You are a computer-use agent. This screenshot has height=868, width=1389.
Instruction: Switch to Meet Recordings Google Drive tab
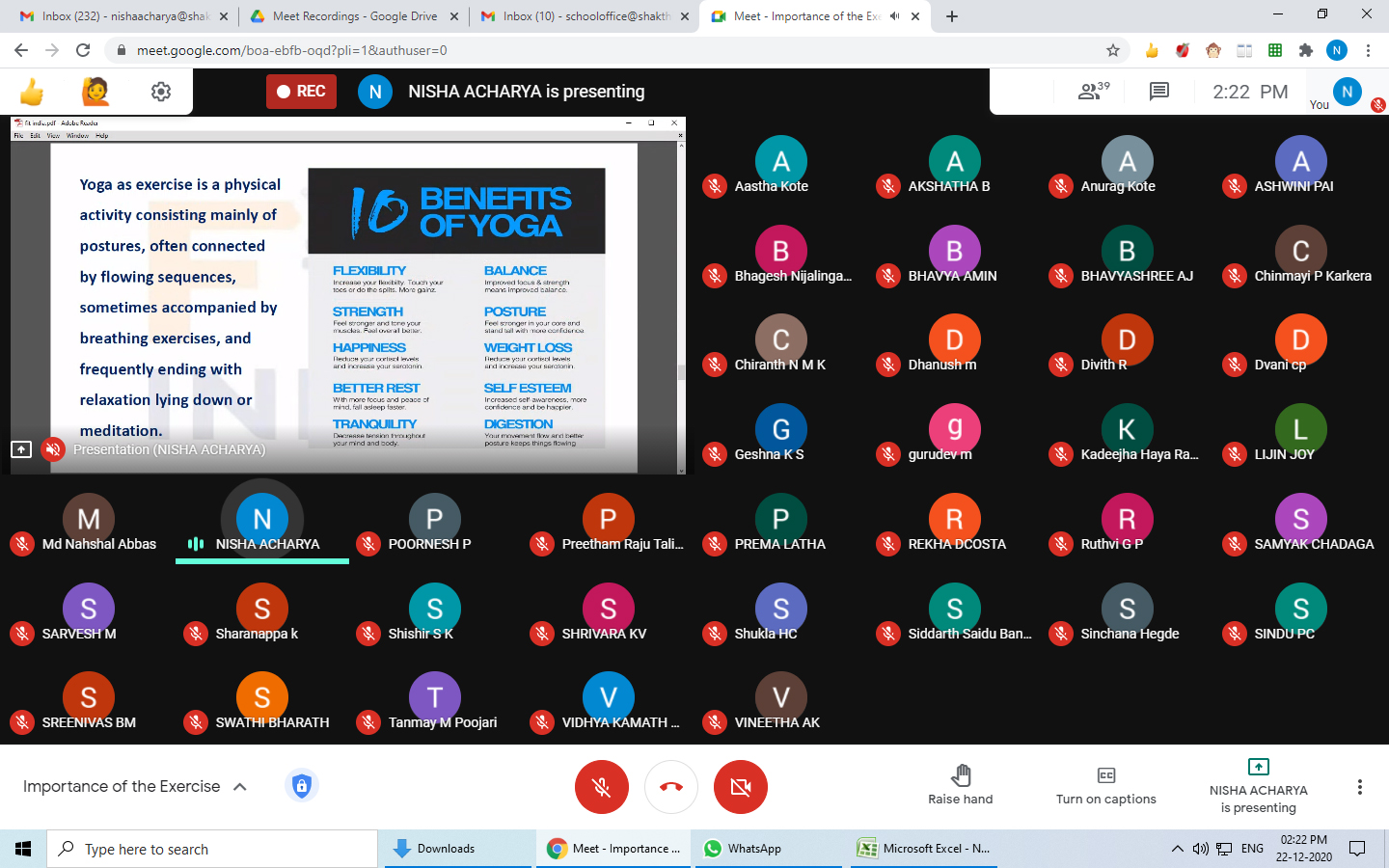[353, 16]
